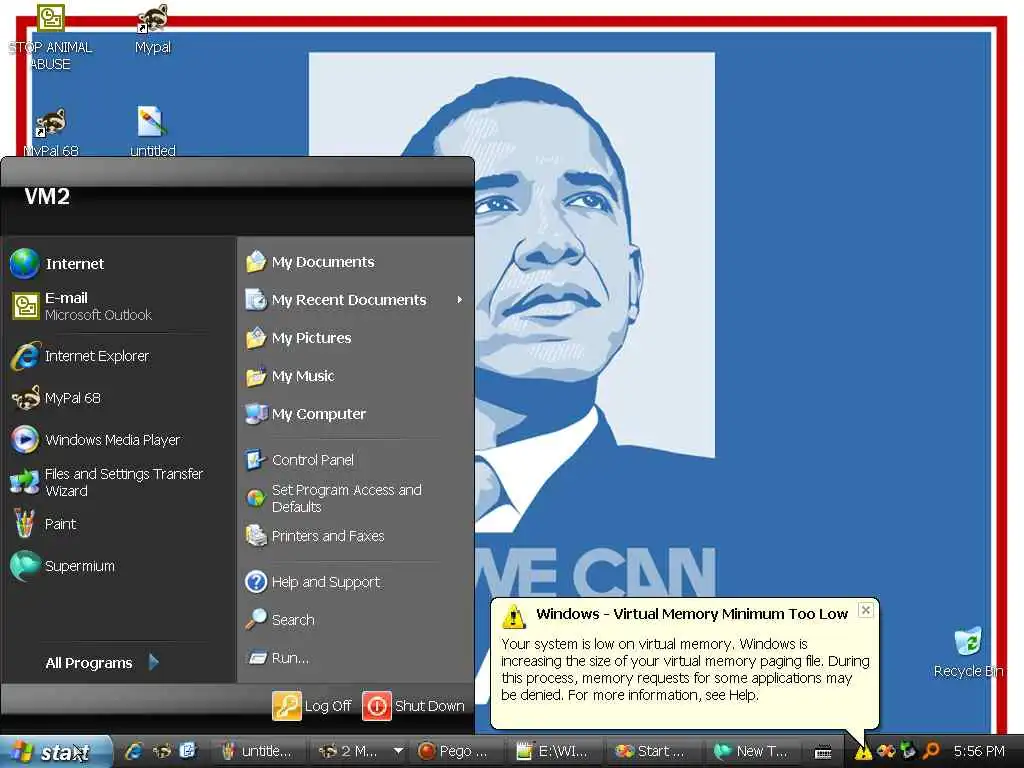This screenshot has width=1024, height=768.
Task: Click the keyboard icon on taskbar
Action: 823,753
